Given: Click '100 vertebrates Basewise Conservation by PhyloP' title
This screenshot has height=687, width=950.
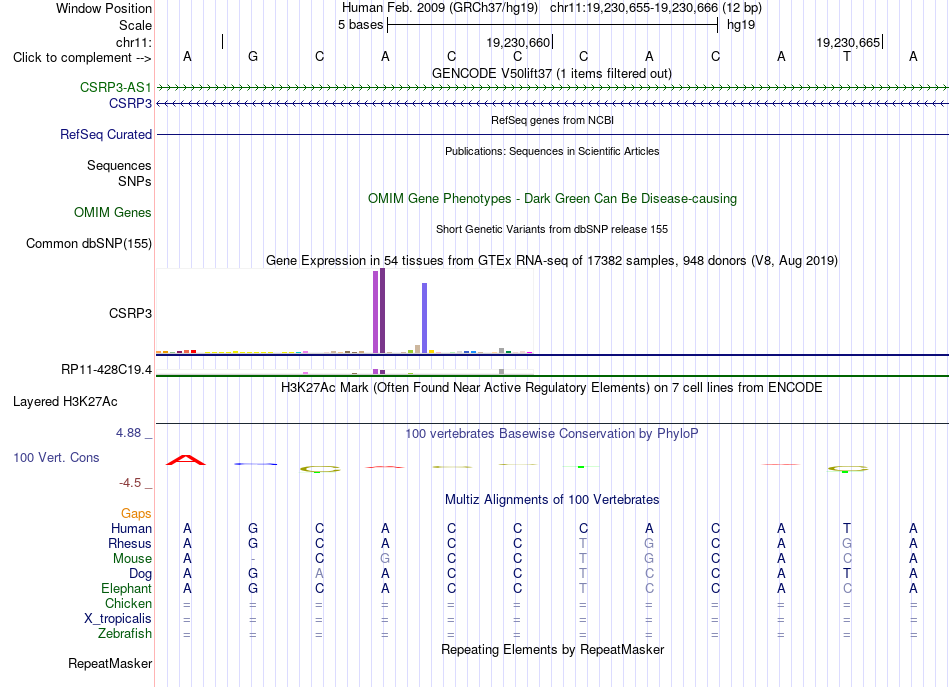Looking at the screenshot, I should [552, 434].
